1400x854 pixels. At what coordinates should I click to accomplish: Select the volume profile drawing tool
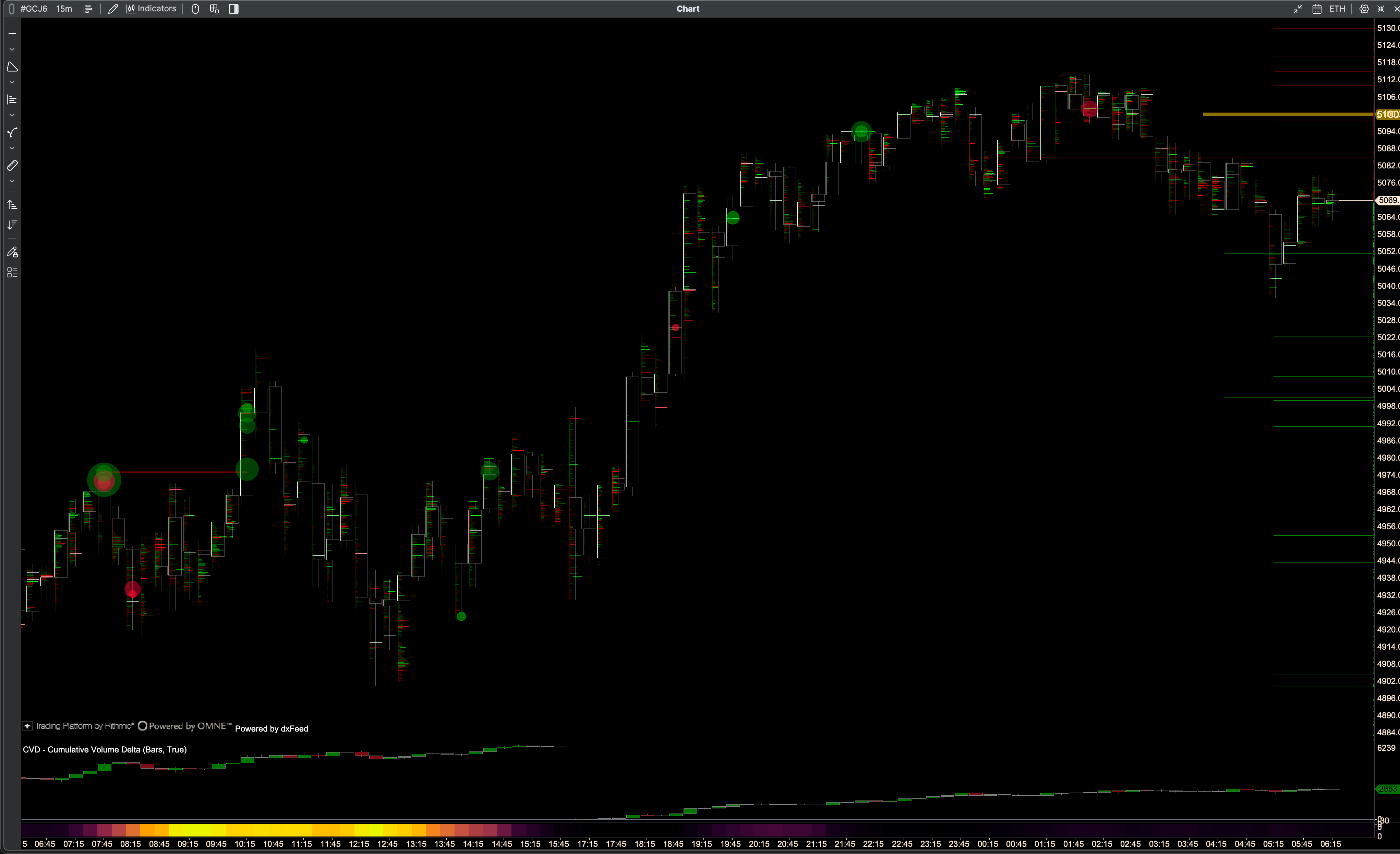click(x=12, y=99)
